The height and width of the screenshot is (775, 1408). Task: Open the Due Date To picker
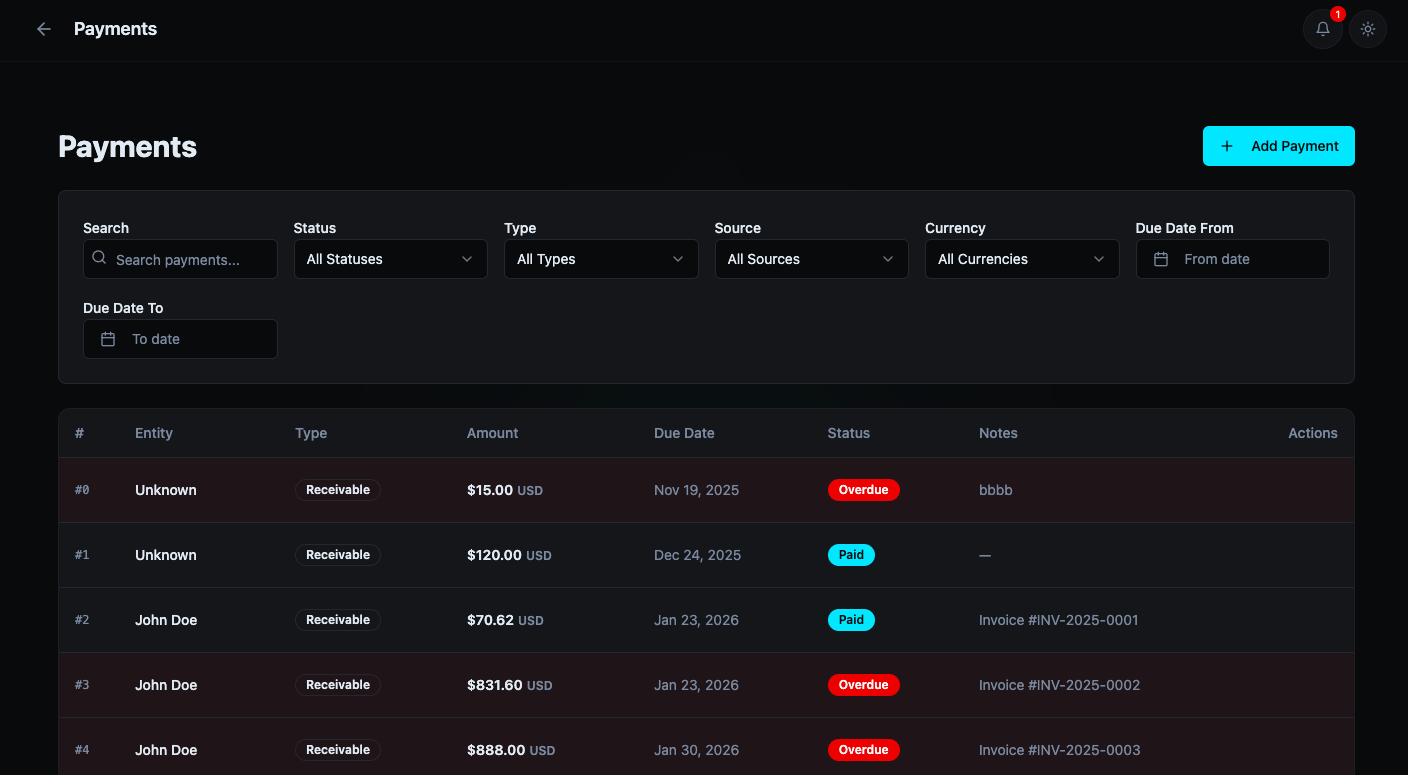(x=180, y=339)
